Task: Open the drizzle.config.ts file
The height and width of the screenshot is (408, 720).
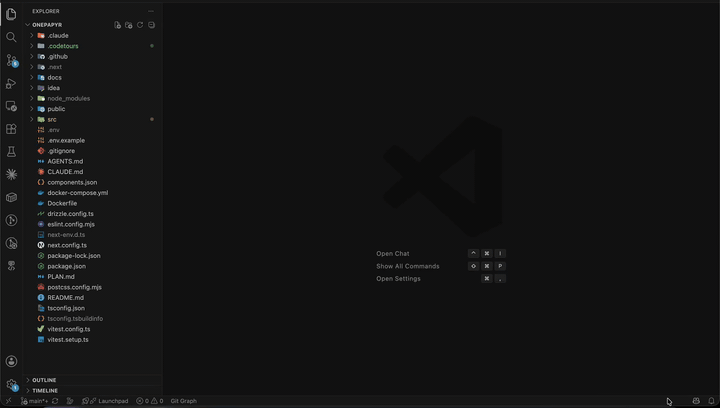Action: pyautogui.click(x=92, y=213)
